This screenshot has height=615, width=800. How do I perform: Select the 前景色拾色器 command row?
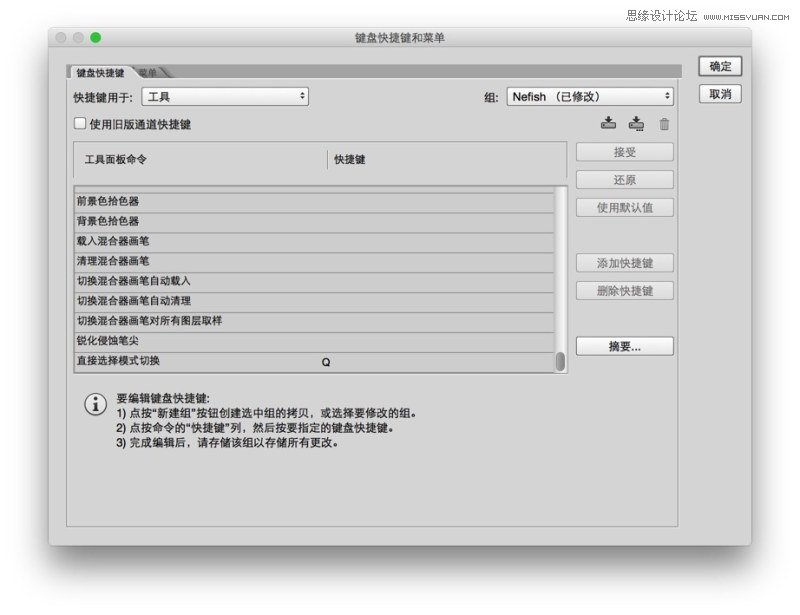(x=200, y=199)
